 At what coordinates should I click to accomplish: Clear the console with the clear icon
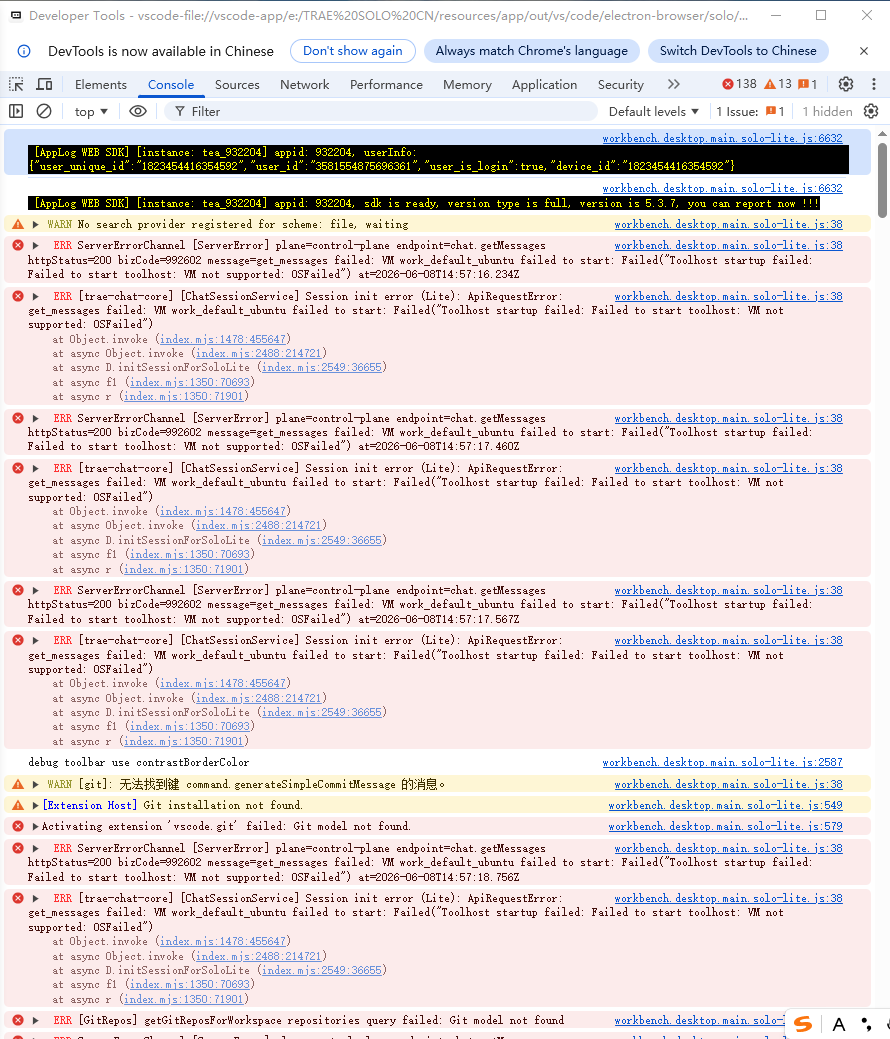[x=44, y=111]
